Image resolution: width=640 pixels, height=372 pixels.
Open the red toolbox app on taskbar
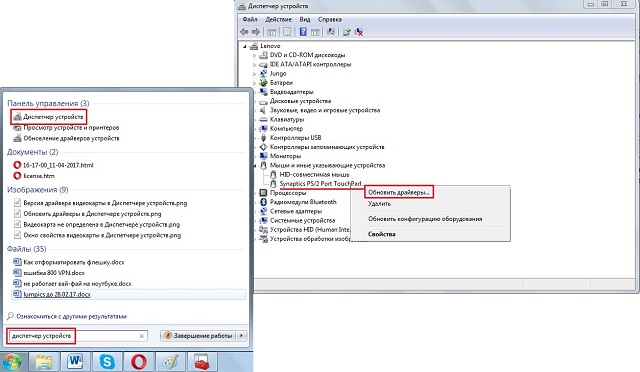pyautogui.click(x=202, y=361)
